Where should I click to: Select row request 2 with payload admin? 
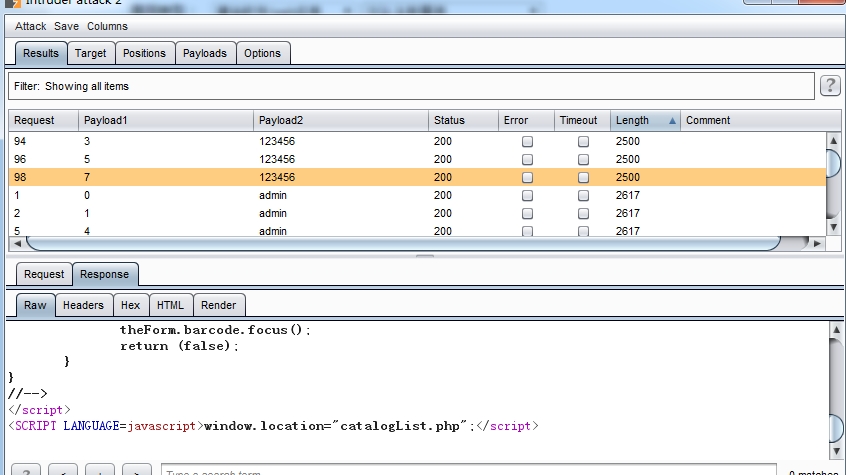pyautogui.click(x=417, y=213)
